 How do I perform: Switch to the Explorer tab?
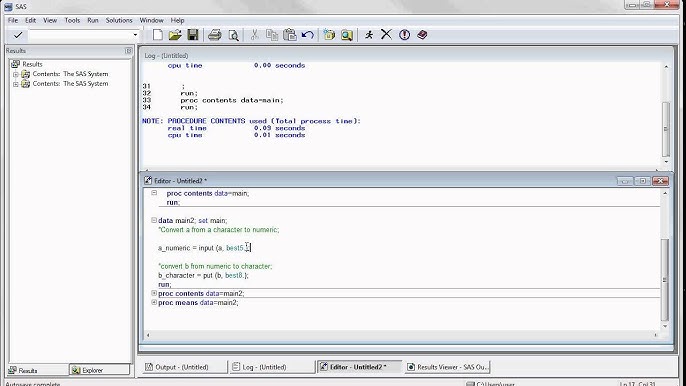[100, 370]
